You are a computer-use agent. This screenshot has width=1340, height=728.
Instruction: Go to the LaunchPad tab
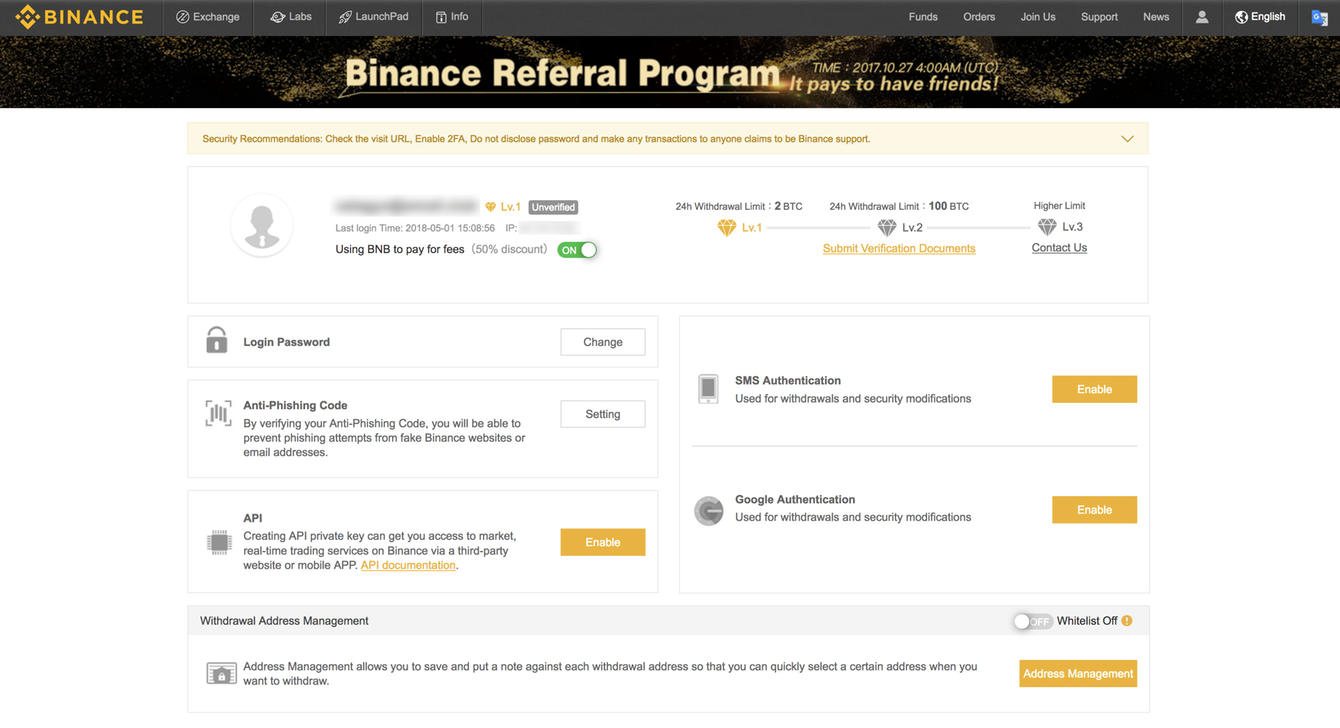[x=373, y=17]
